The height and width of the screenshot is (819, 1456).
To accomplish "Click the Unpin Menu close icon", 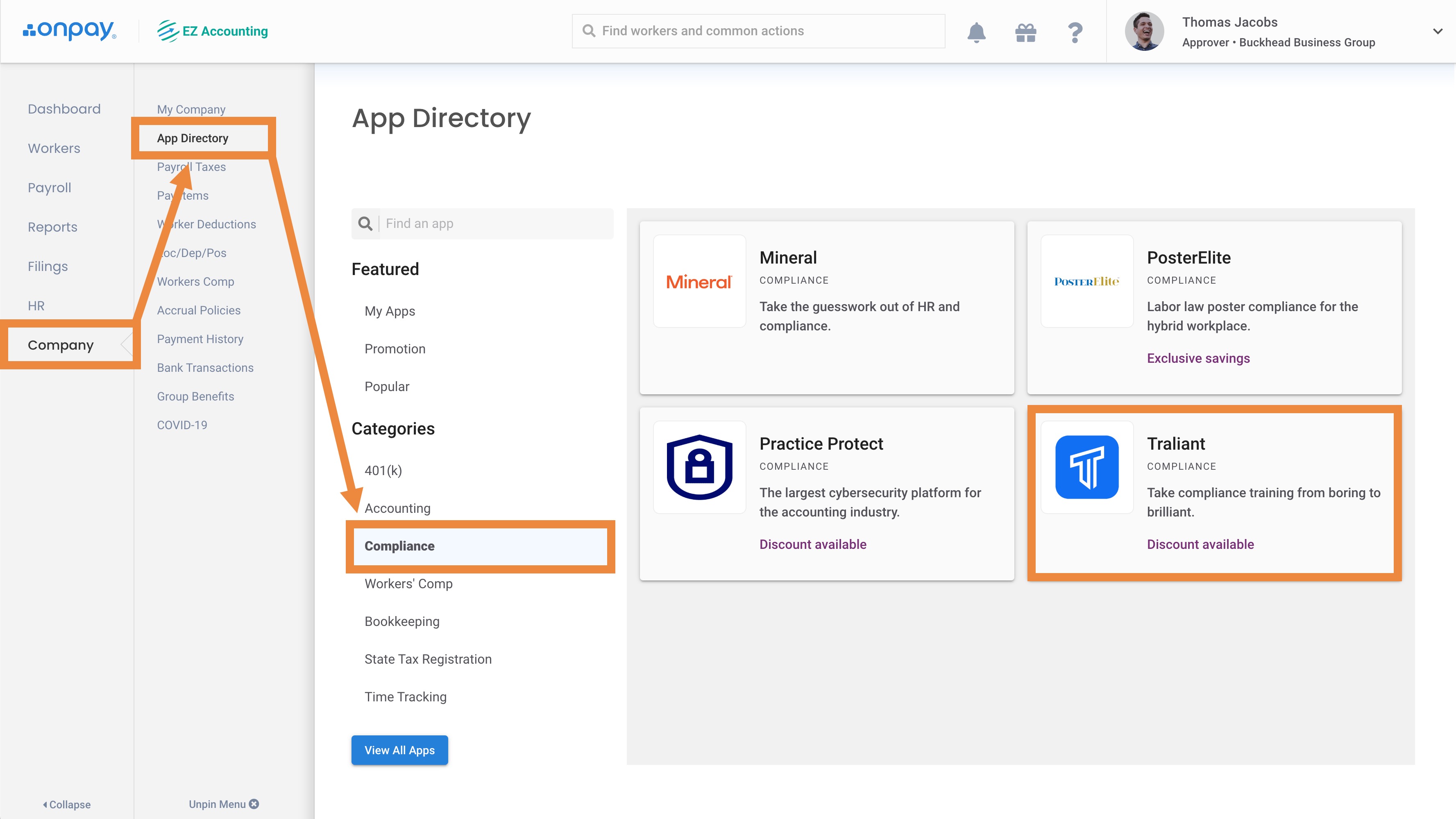I will 254,804.
